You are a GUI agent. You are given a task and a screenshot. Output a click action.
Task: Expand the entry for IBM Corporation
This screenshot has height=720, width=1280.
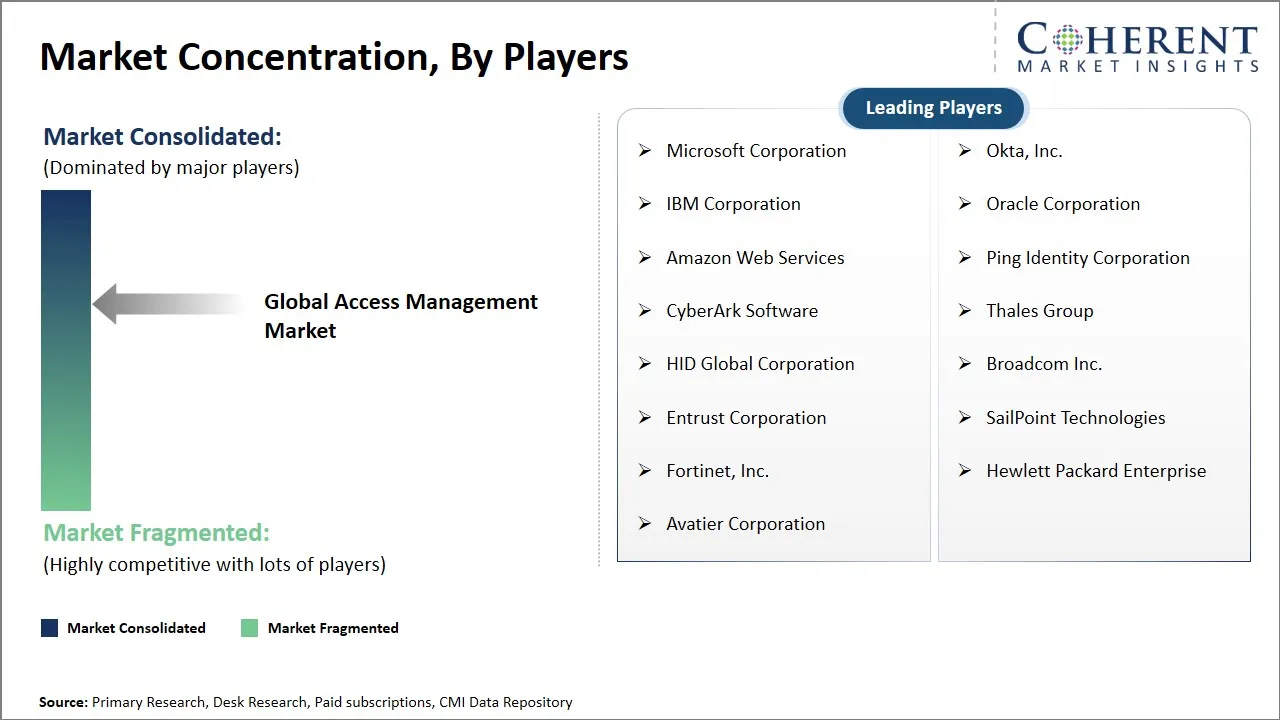pos(733,204)
